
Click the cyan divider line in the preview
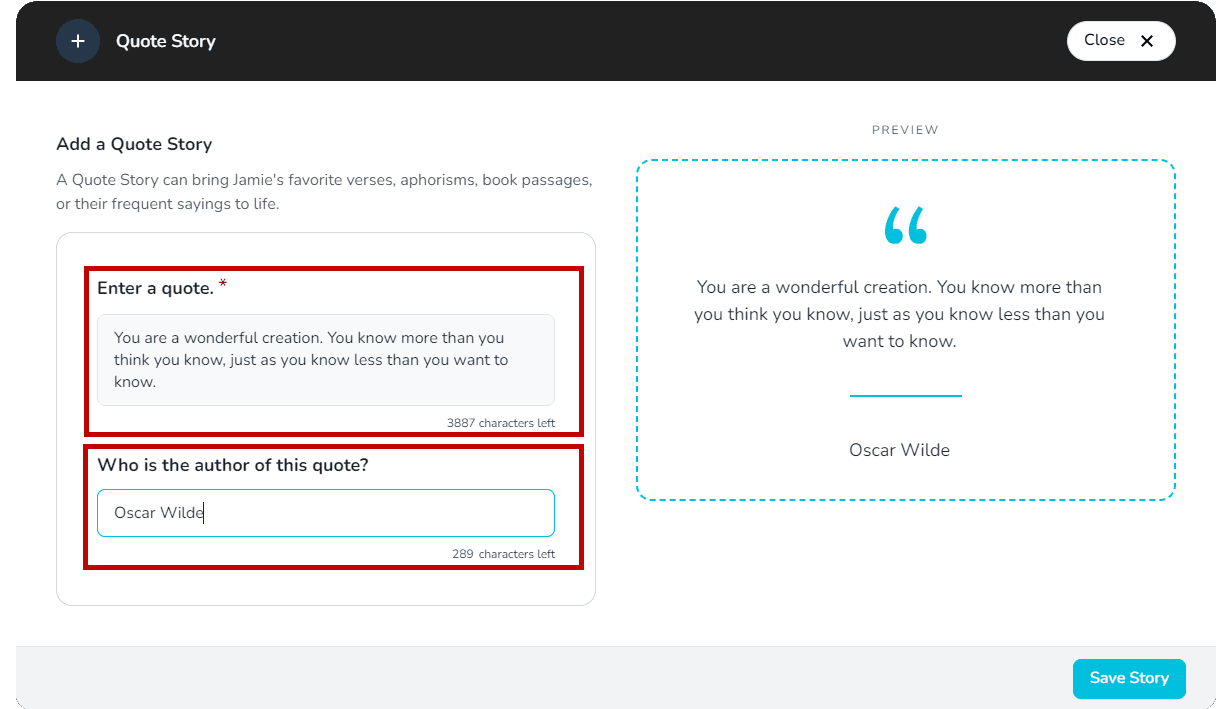point(905,397)
